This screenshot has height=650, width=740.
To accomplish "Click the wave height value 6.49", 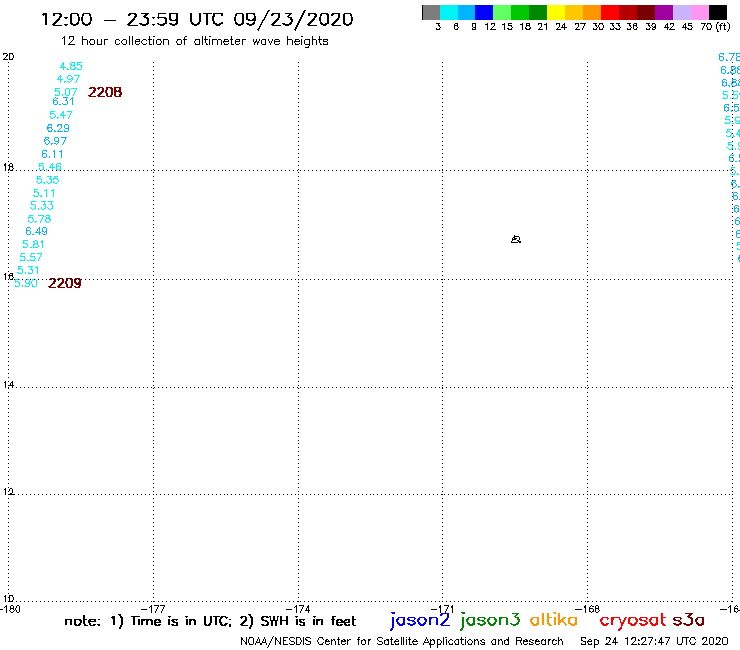I will (36, 231).
